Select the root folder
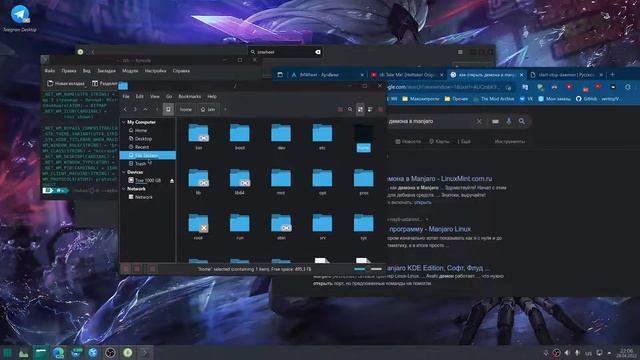The height and width of the screenshot is (360, 640). tap(198, 227)
